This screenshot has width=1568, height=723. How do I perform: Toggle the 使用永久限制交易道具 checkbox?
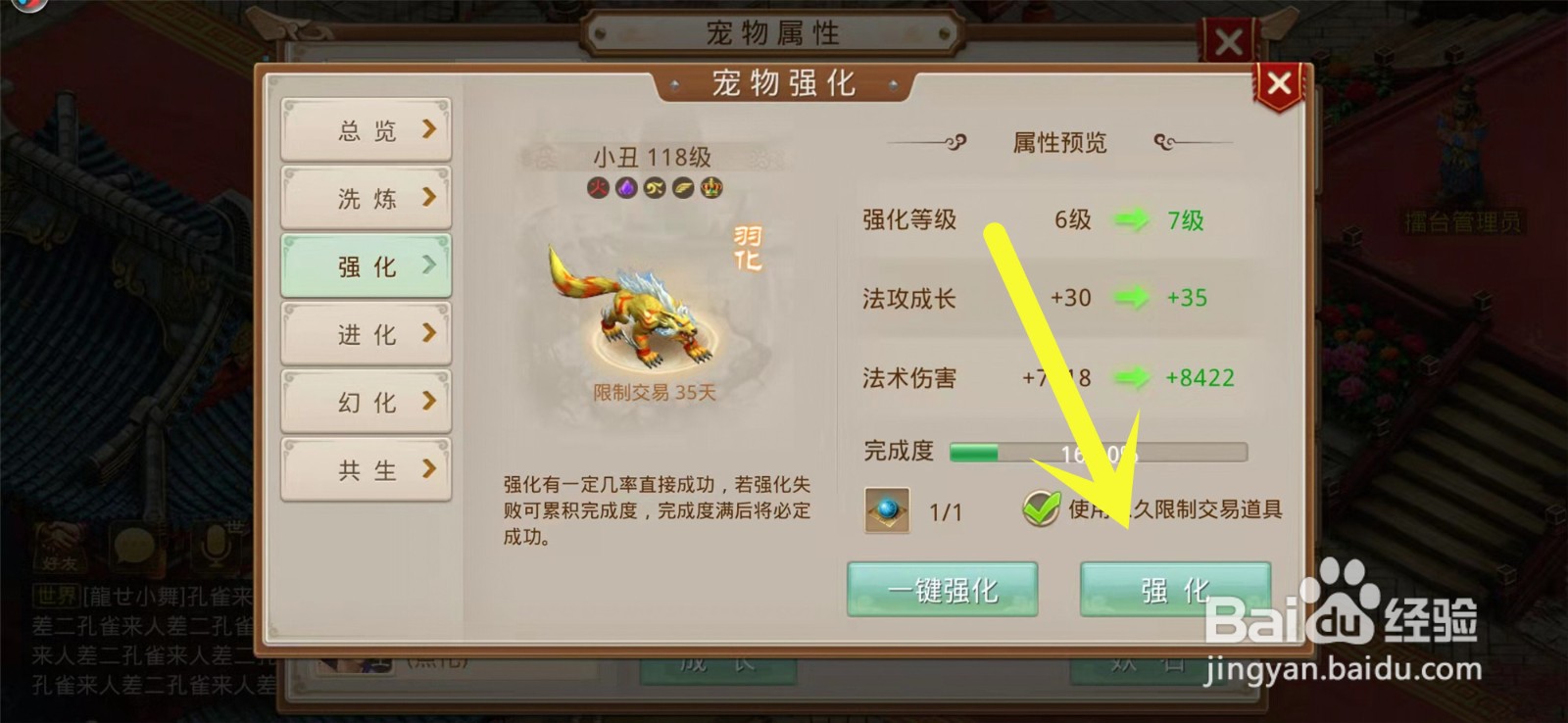point(1041,508)
